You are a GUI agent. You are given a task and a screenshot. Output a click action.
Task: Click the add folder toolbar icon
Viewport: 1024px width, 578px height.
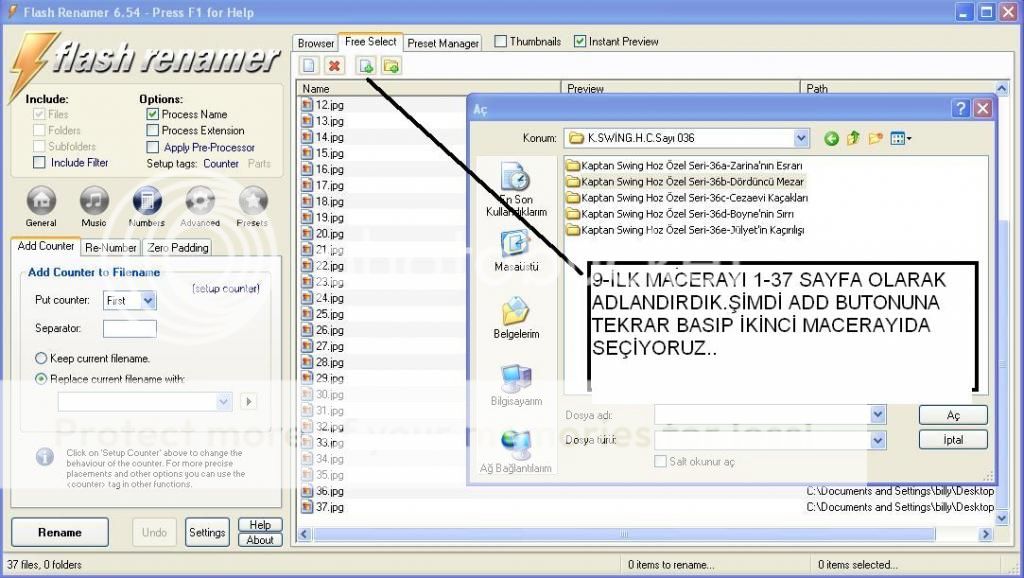(391, 66)
